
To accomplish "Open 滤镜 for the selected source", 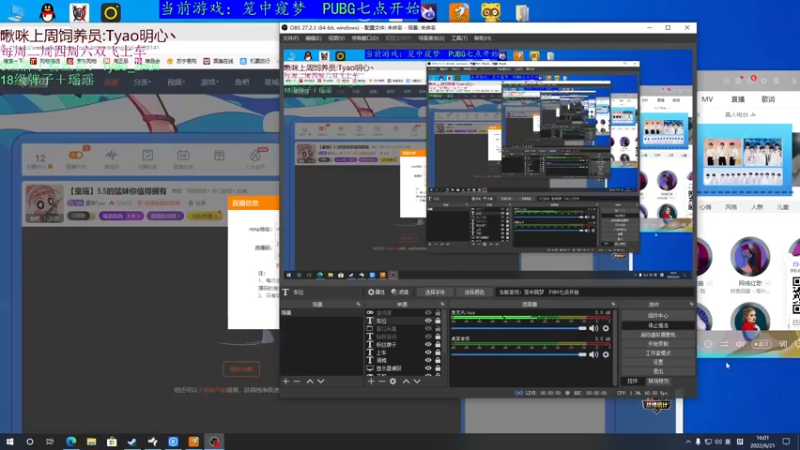I will pos(400,292).
